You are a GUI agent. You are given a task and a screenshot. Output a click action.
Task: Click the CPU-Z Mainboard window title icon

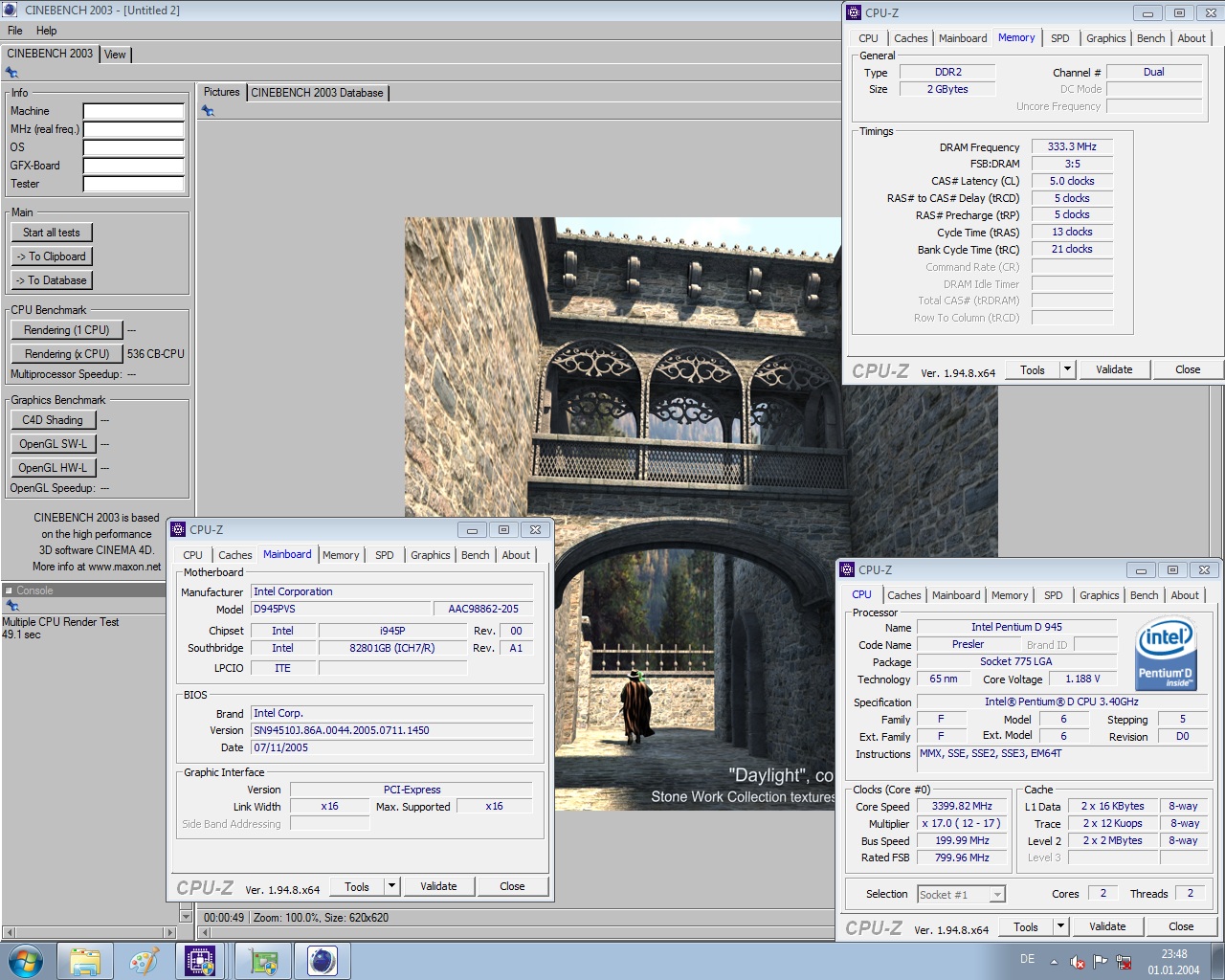point(178,529)
